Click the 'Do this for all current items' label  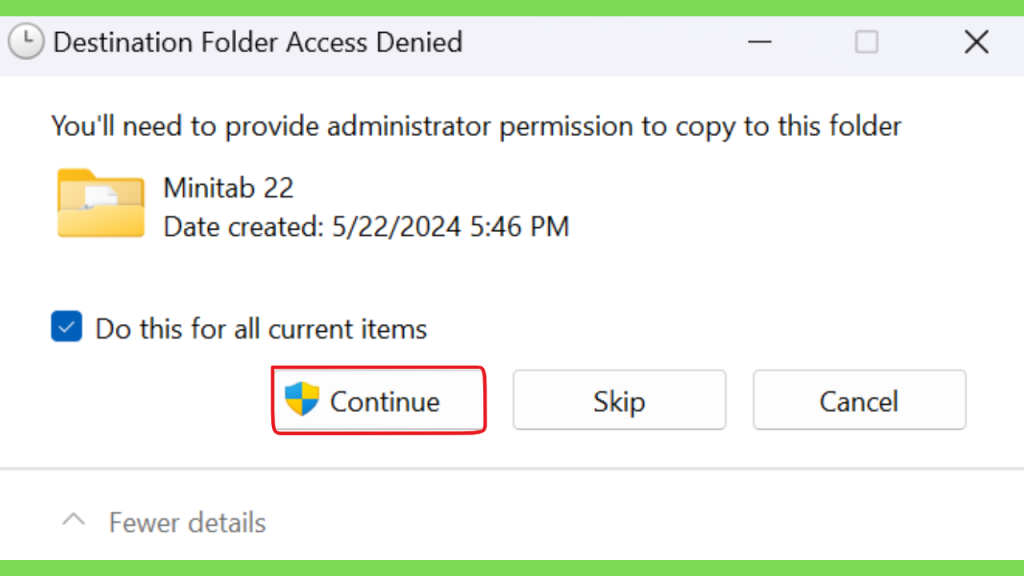tap(261, 328)
